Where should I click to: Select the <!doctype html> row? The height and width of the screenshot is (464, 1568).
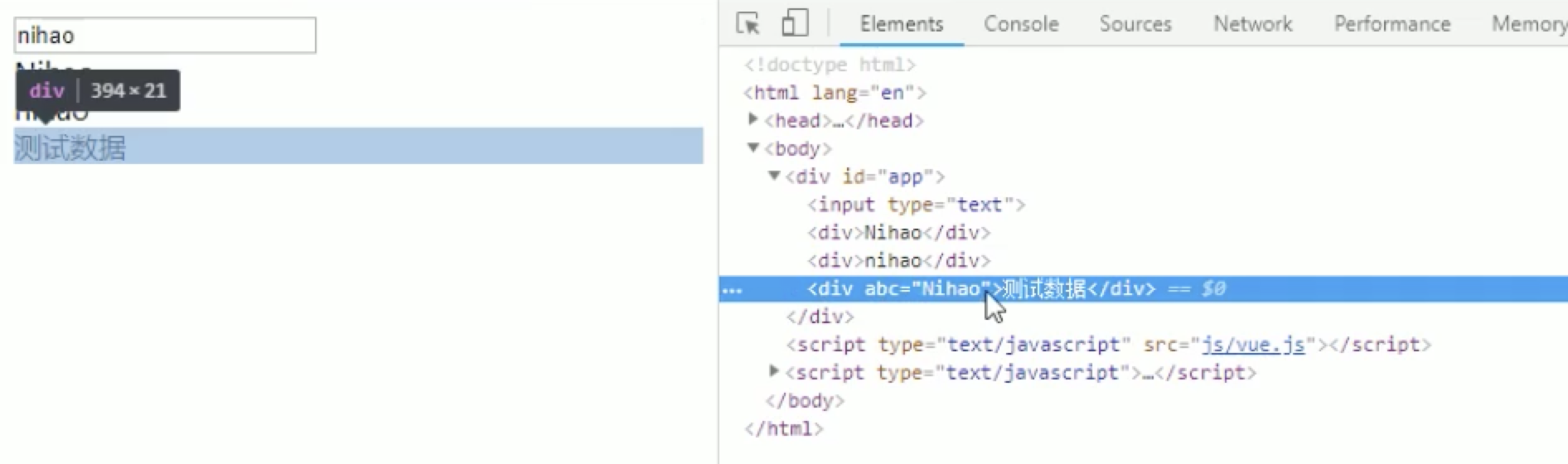pos(830,65)
